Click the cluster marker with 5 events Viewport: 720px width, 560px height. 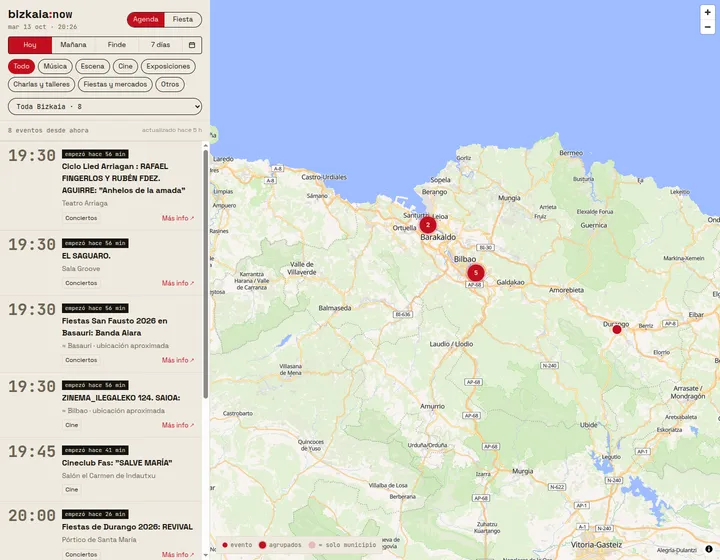476,273
